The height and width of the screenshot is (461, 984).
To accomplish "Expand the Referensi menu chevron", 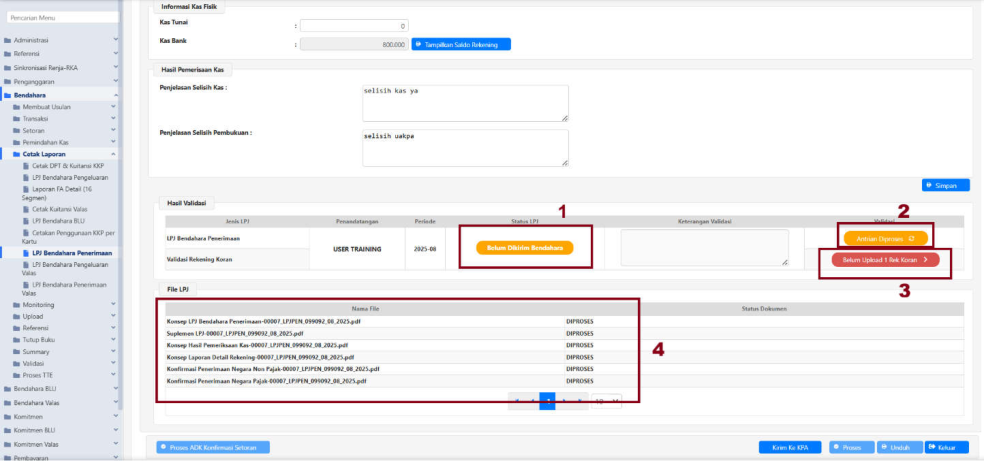I will pyautogui.click(x=115, y=54).
